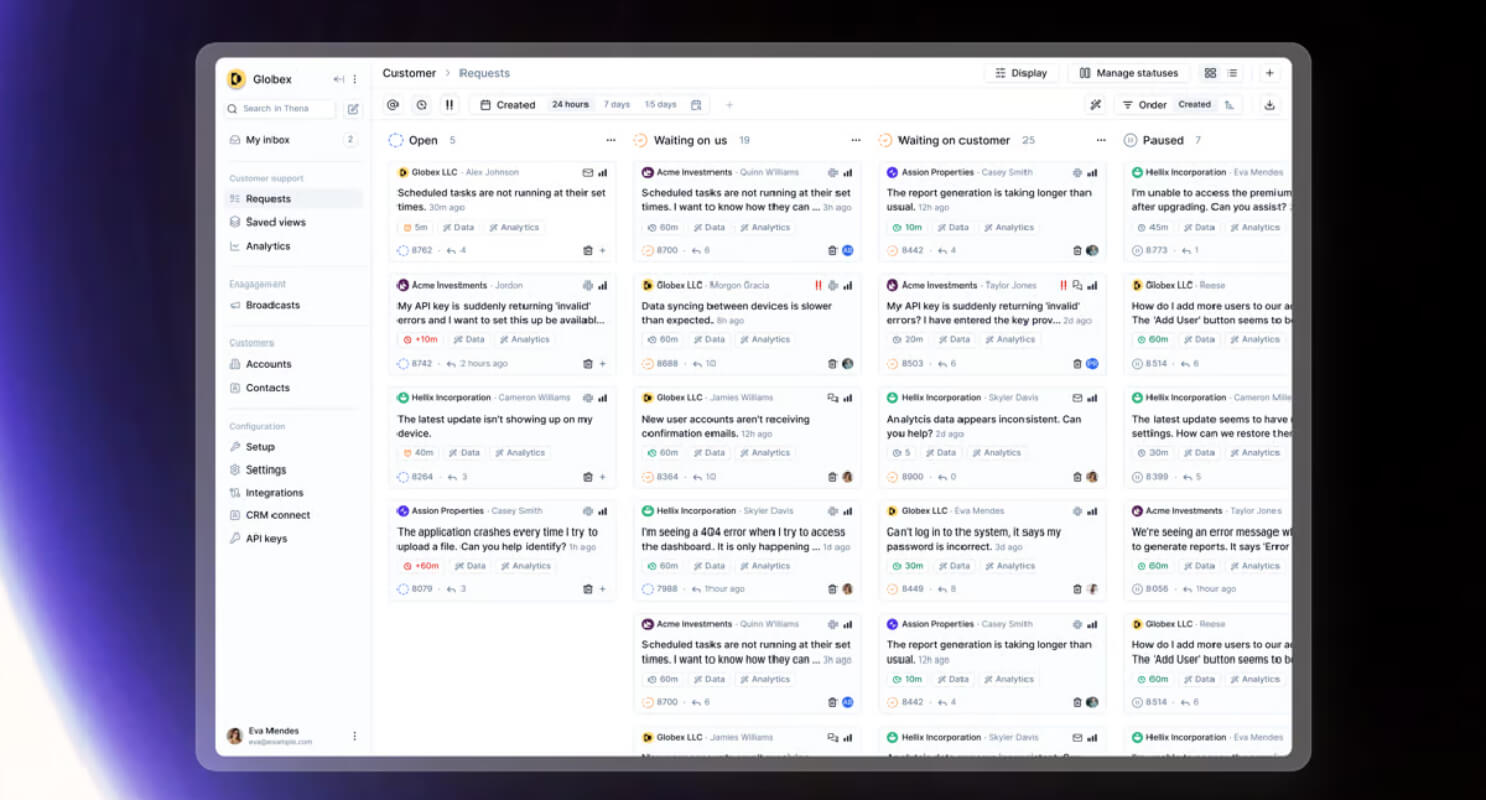Toggle sort direction icon next to Created

[x=1229, y=104]
